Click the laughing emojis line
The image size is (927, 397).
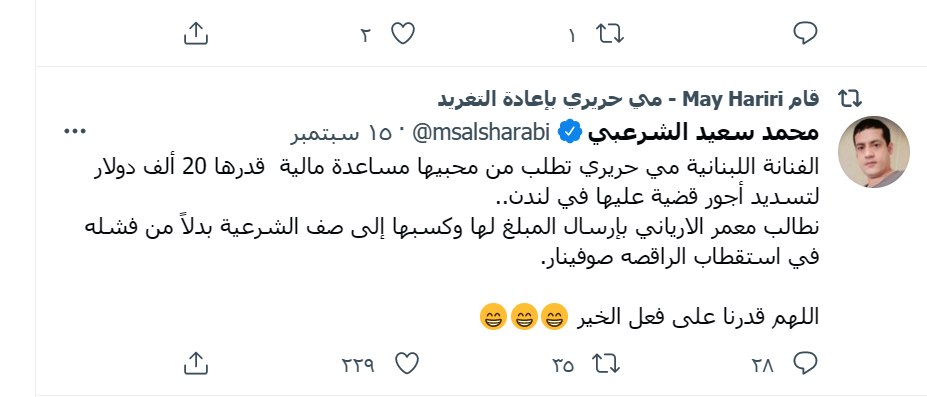click(x=649, y=316)
